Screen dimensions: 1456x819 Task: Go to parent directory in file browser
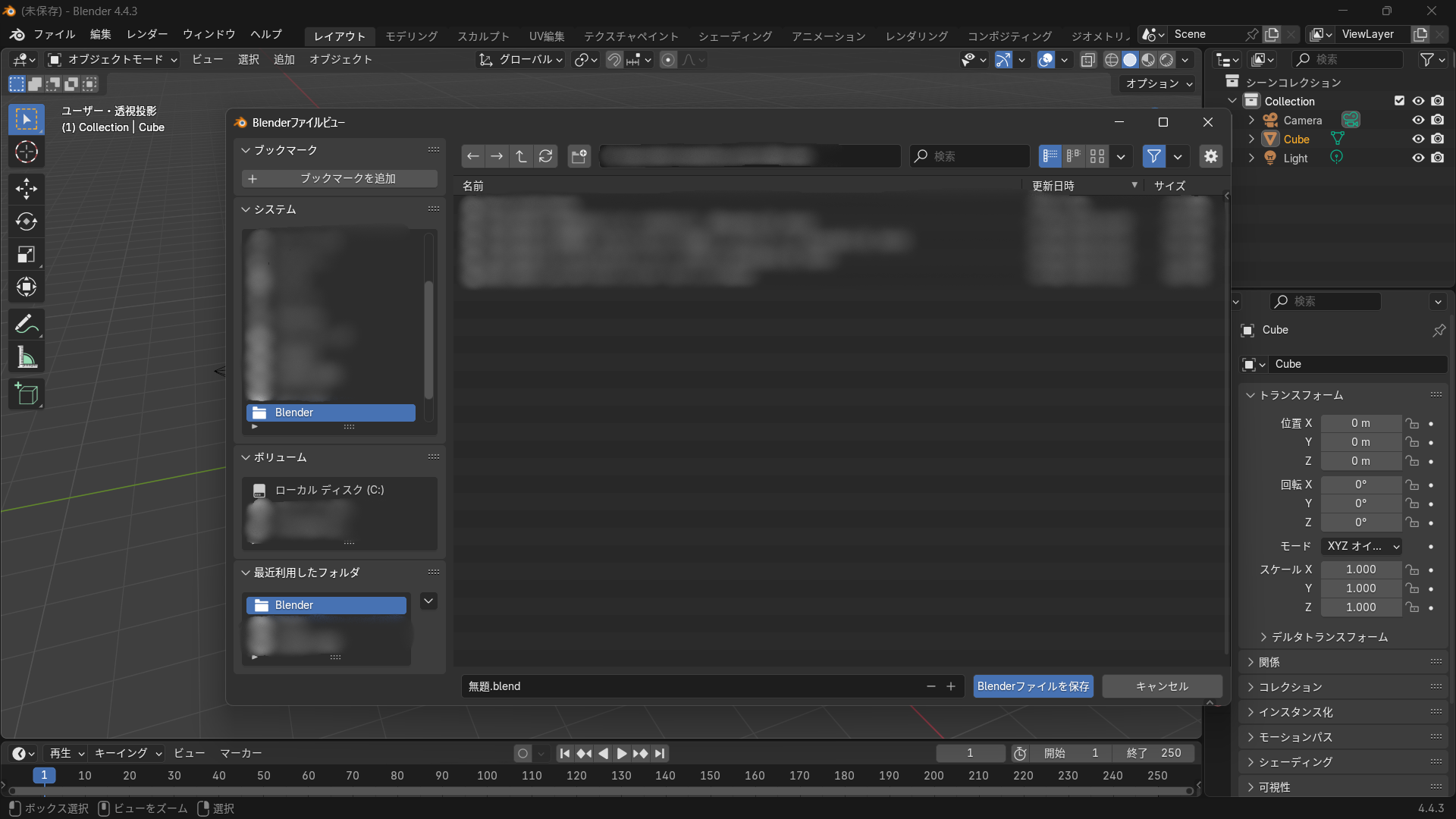[521, 156]
